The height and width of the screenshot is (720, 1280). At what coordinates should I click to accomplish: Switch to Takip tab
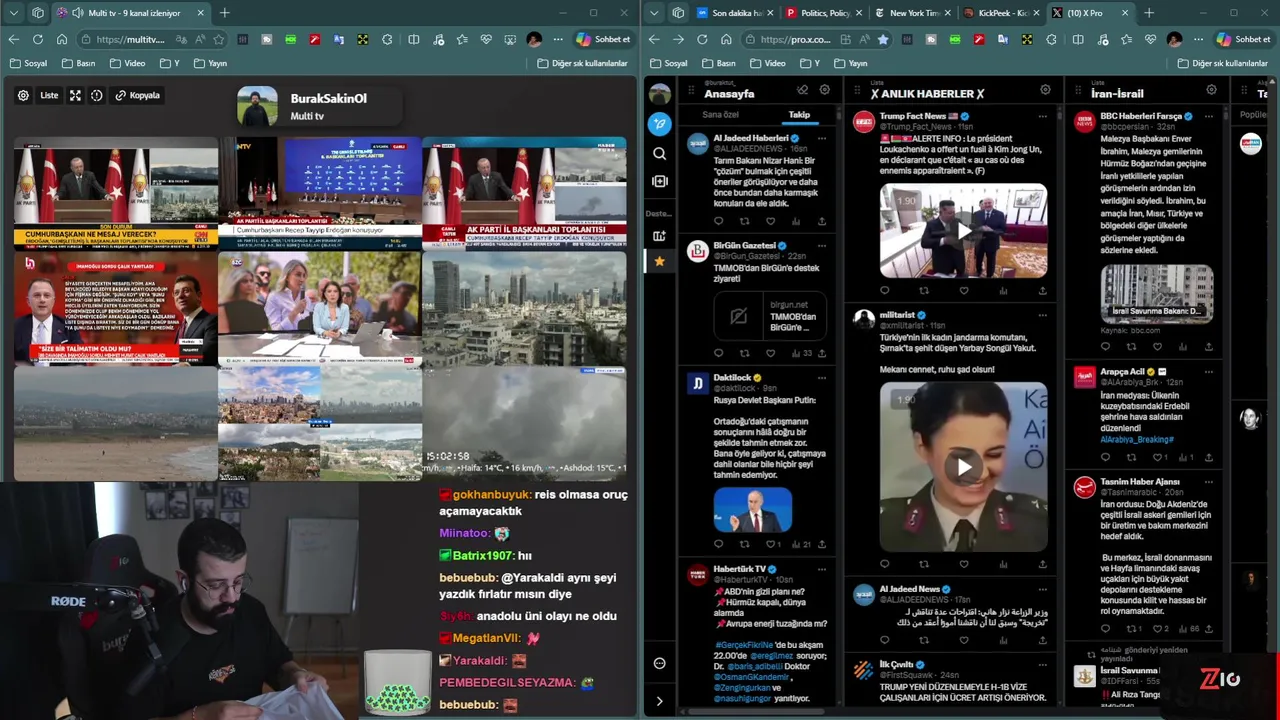pos(799,114)
